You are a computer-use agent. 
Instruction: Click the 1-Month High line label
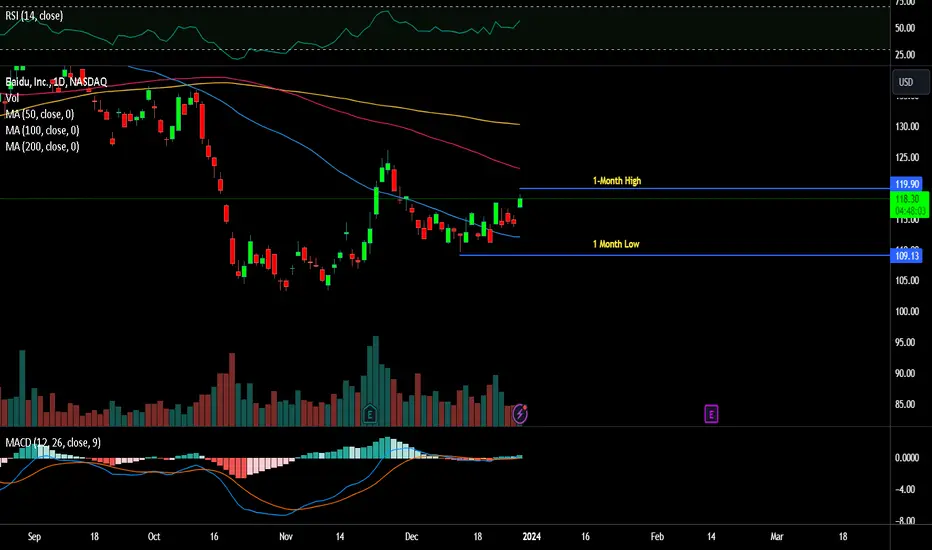coord(616,181)
